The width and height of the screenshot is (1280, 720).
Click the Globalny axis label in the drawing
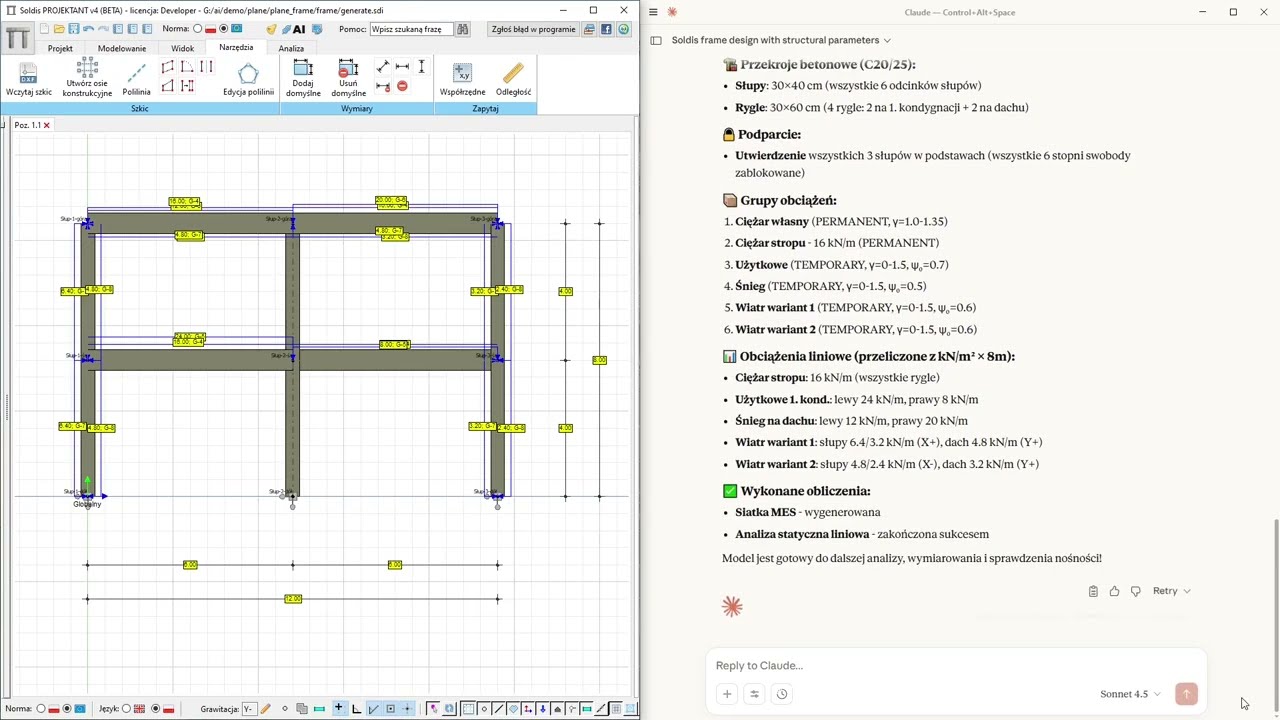pyautogui.click(x=87, y=505)
